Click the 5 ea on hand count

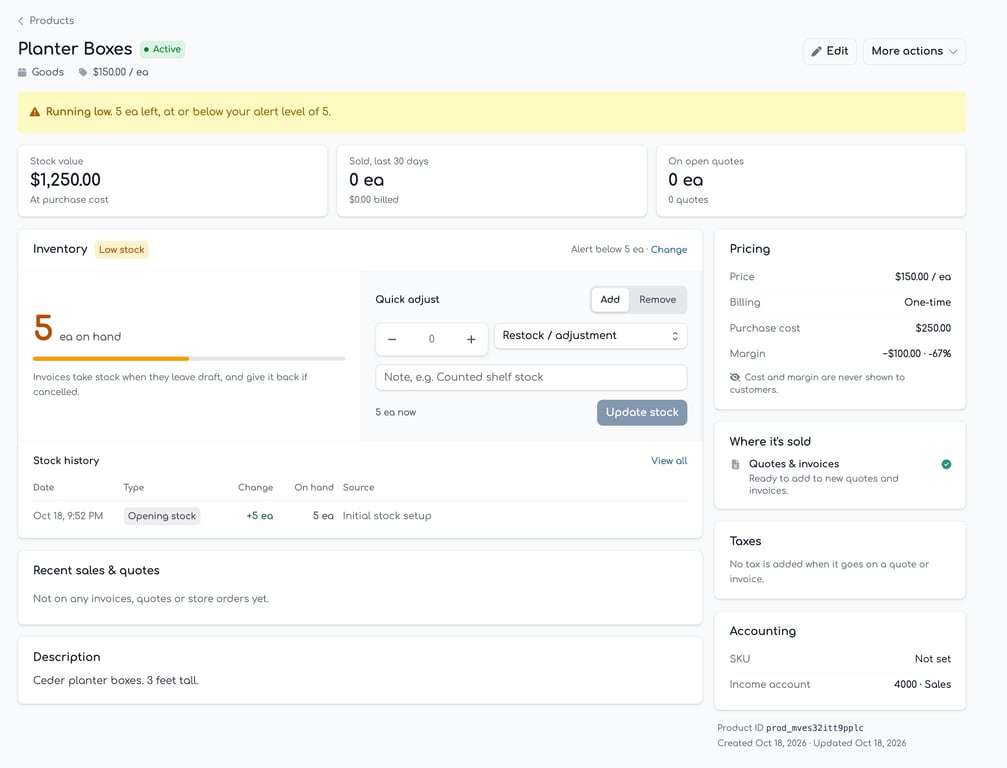[77, 328]
